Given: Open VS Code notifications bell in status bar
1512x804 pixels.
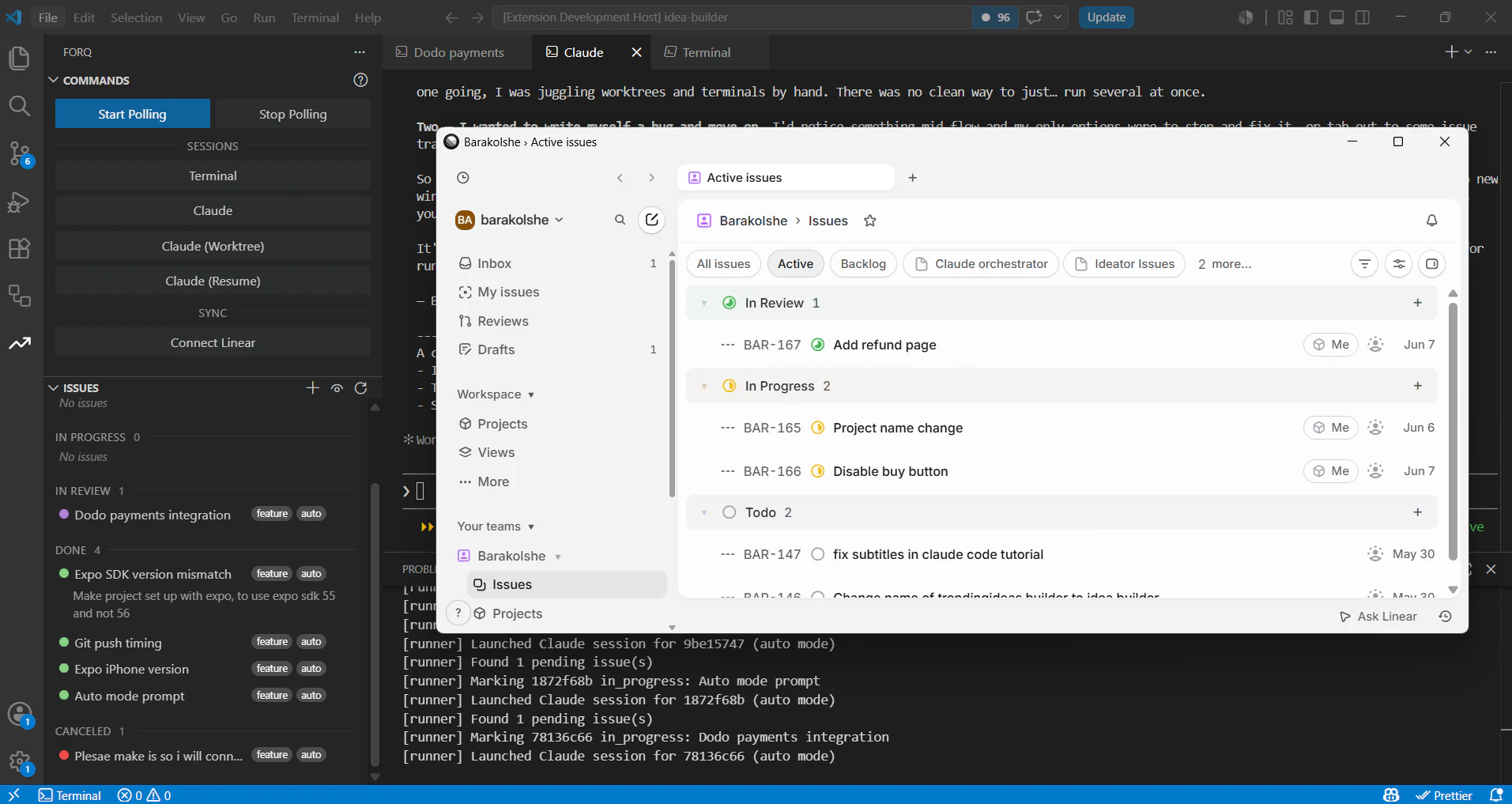Looking at the screenshot, I should click(x=1495, y=795).
